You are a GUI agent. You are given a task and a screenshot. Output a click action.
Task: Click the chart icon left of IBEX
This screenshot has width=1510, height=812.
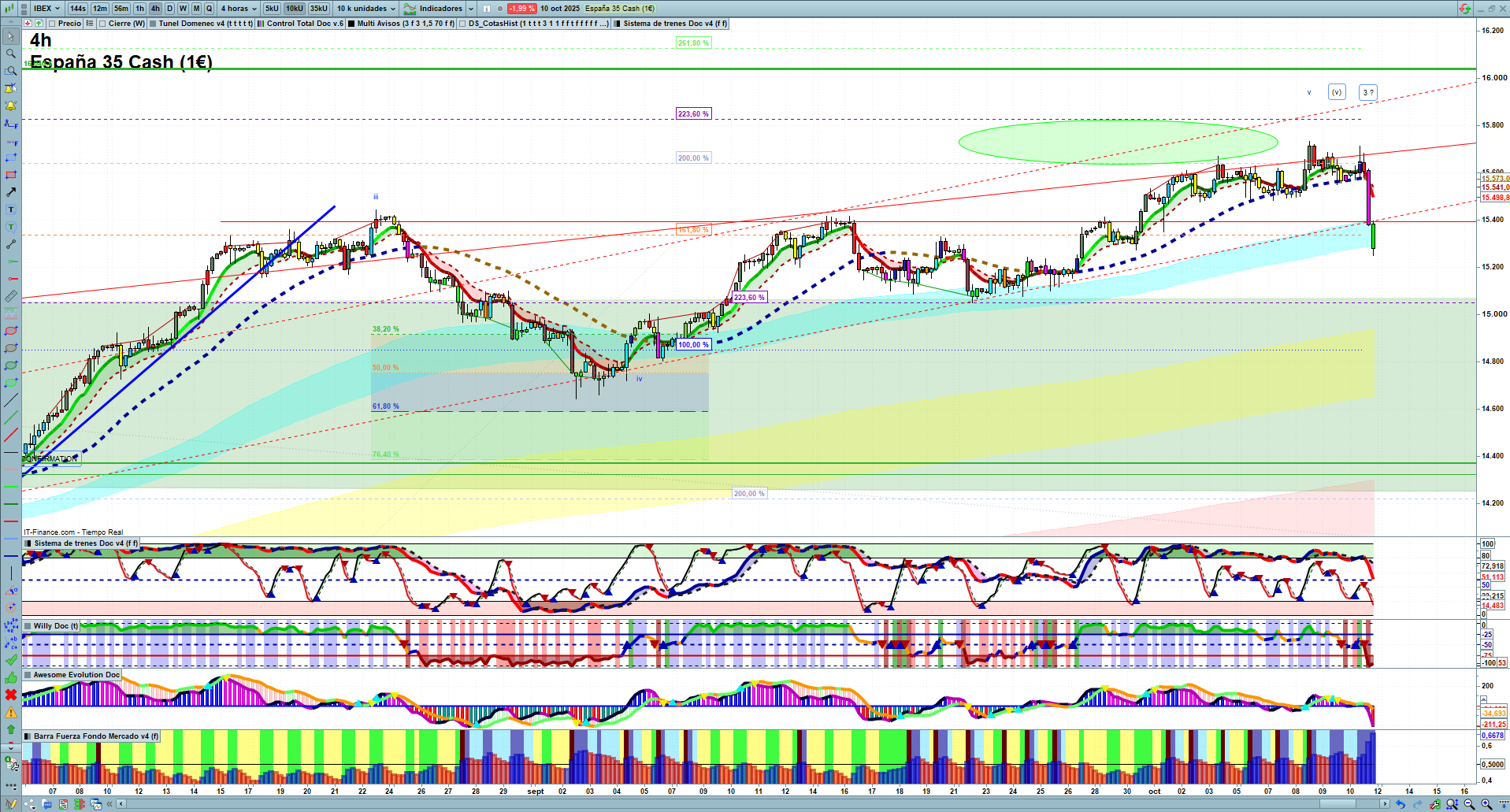[x=11, y=9]
